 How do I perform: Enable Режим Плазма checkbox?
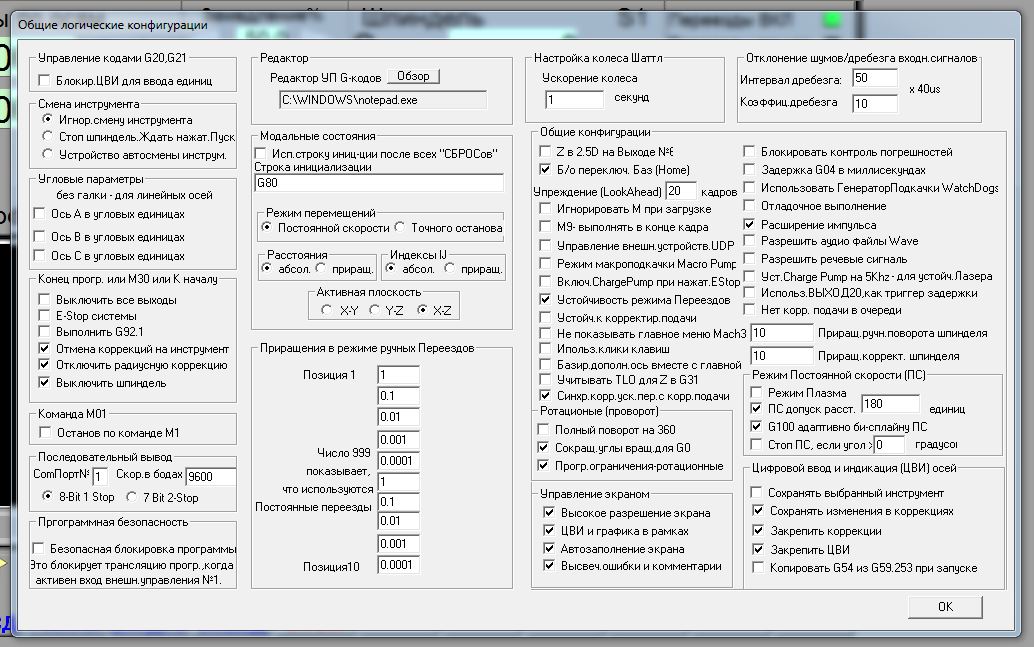(756, 392)
